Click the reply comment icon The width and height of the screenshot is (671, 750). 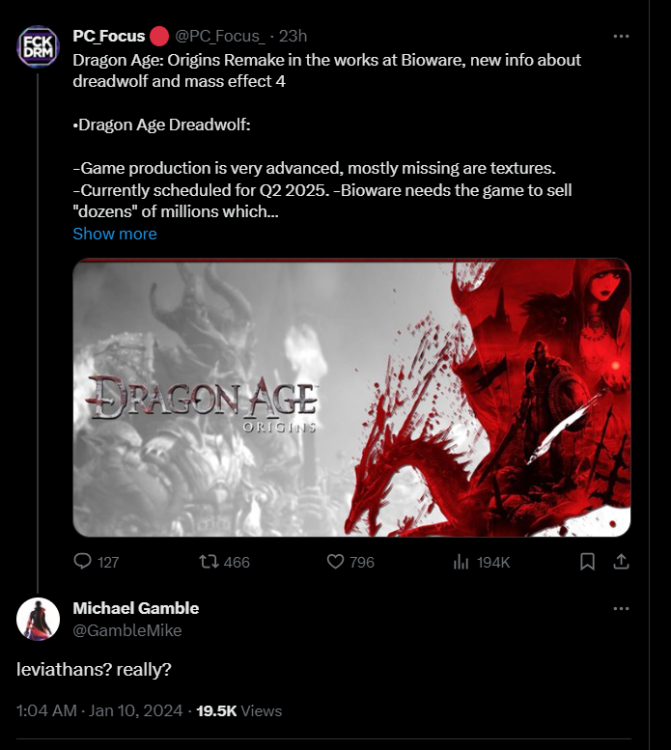pyautogui.click(x=83, y=561)
